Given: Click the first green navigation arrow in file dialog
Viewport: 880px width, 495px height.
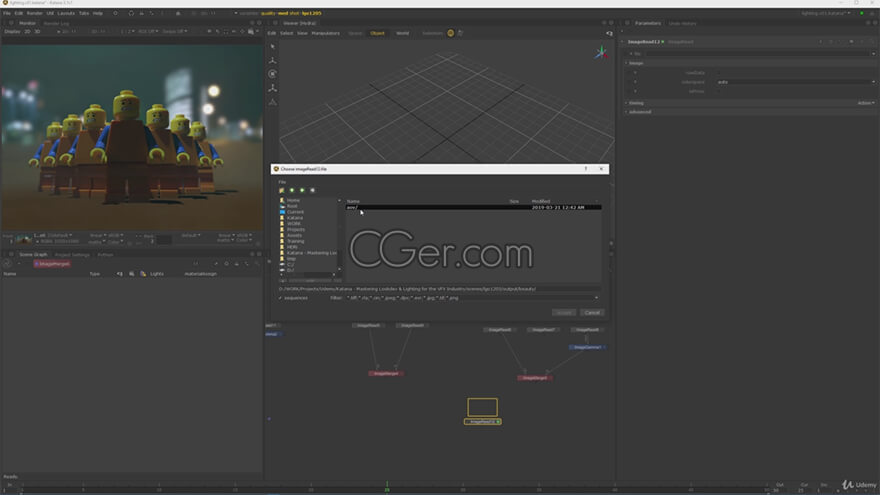Looking at the screenshot, I should click(292, 190).
